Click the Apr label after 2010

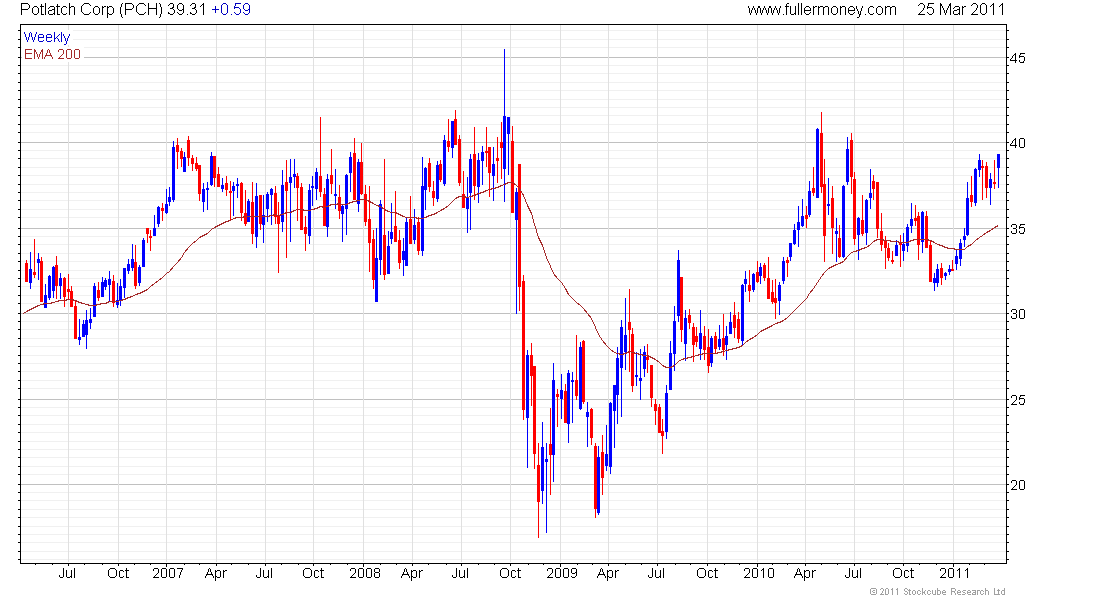pos(805,573)
